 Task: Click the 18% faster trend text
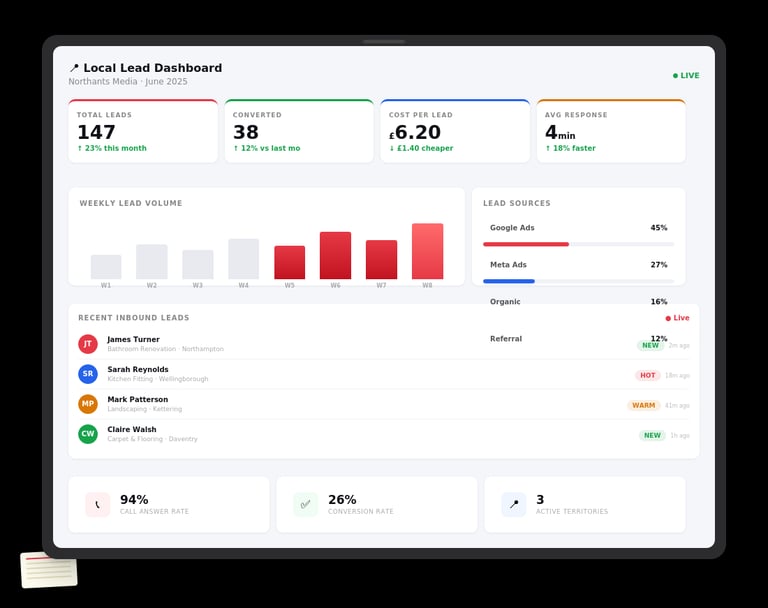pos(571,148)
